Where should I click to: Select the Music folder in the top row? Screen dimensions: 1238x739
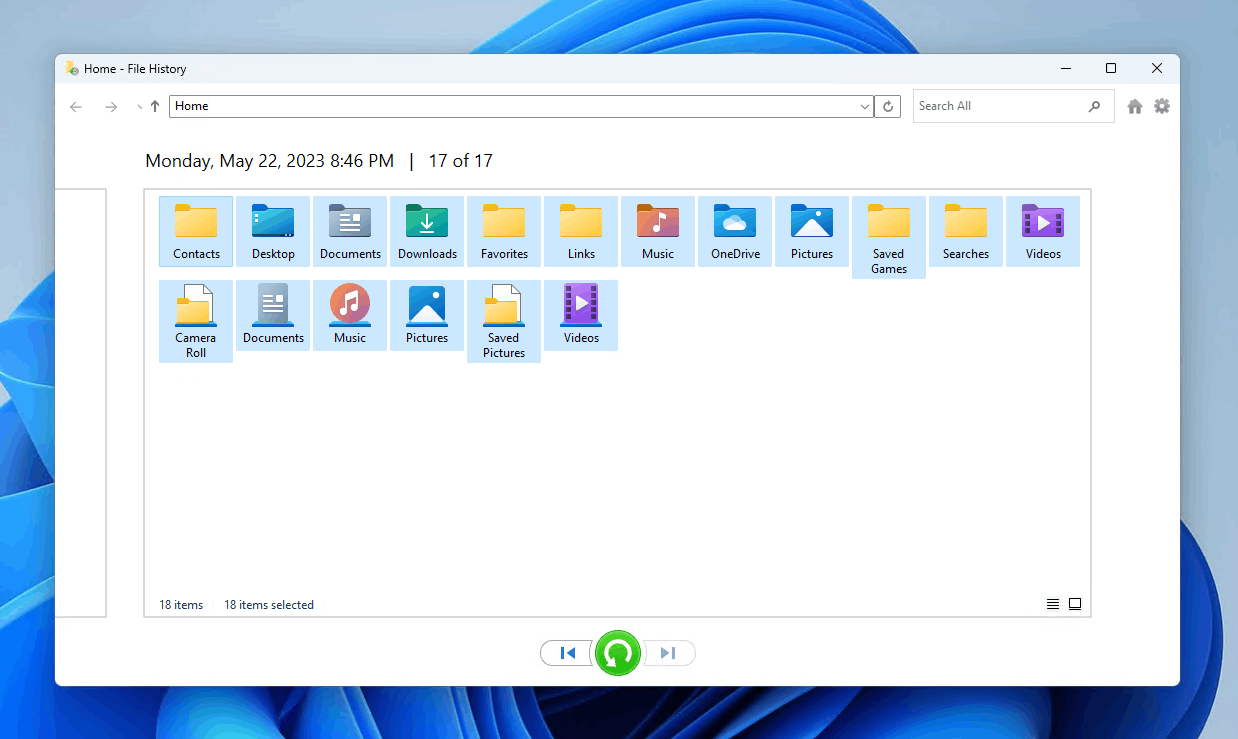click(x=658, y=231)
